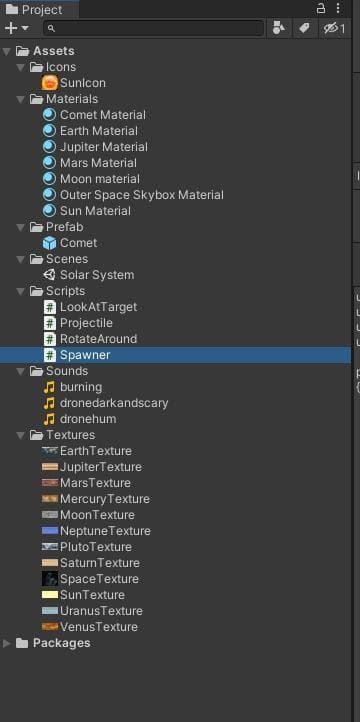The image size is (360, 722).
Task: Collapse the Icons folder arrow
Action: pyautogui.click(x=20, y=67)
